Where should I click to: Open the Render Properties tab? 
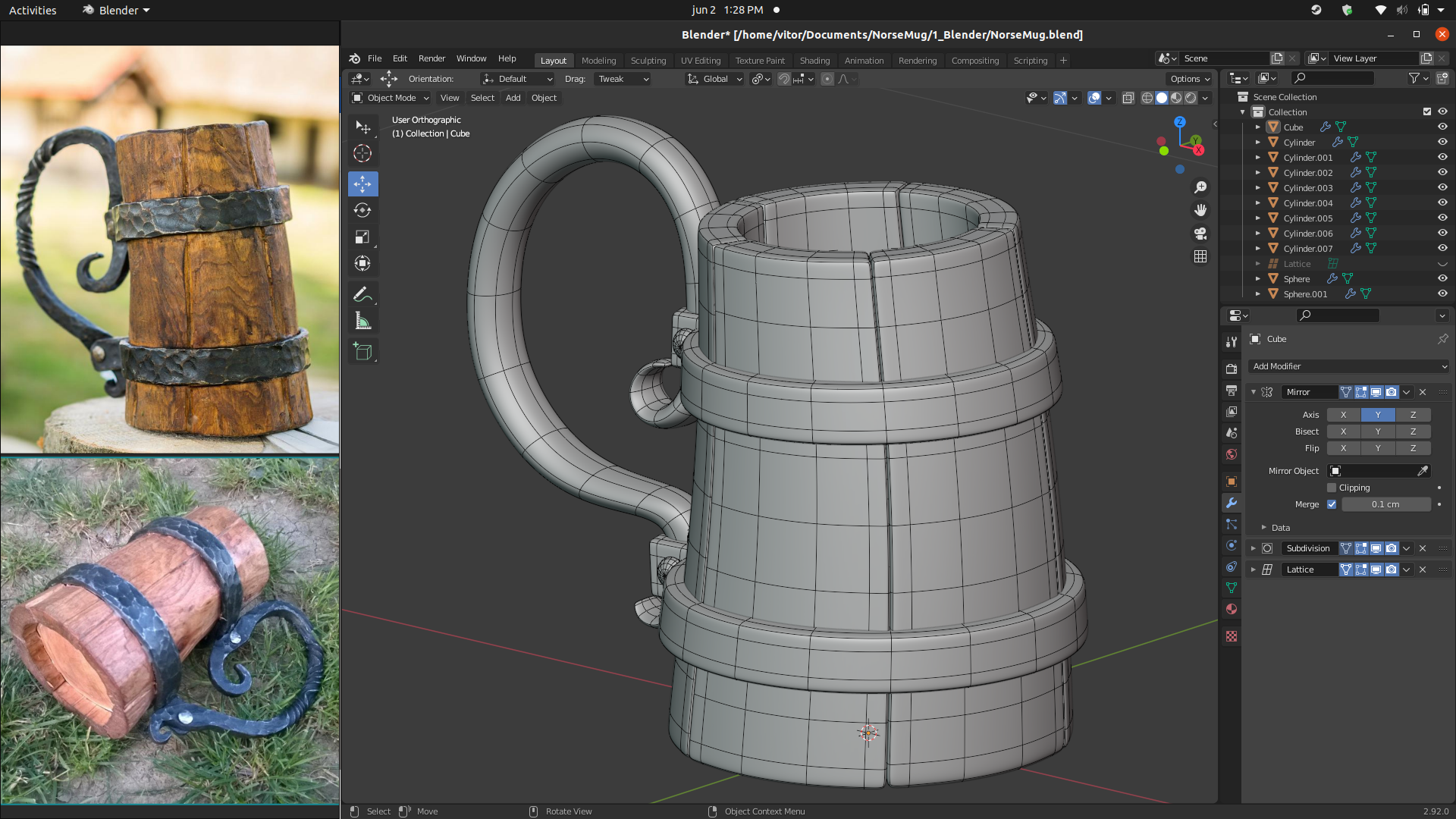[1232, 369]
